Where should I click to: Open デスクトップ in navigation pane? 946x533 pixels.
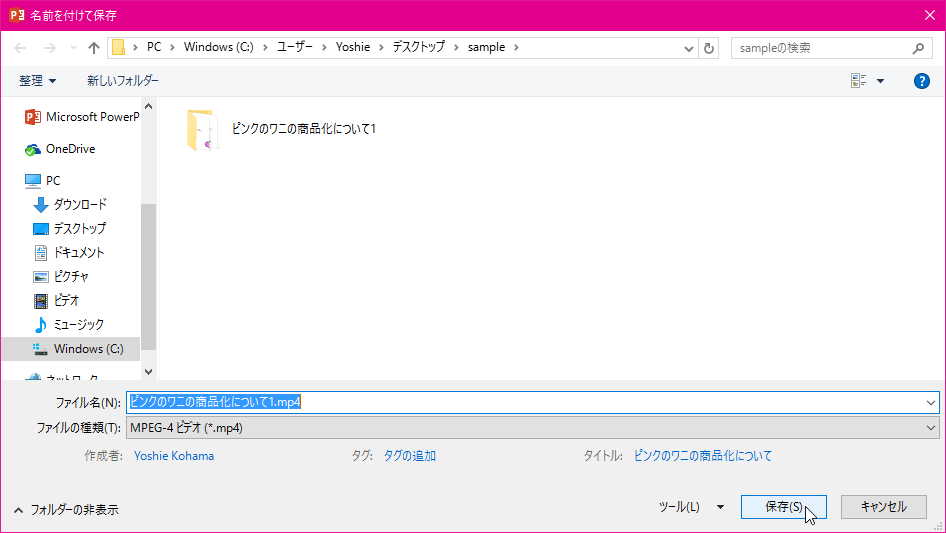(x=69, y=229)
